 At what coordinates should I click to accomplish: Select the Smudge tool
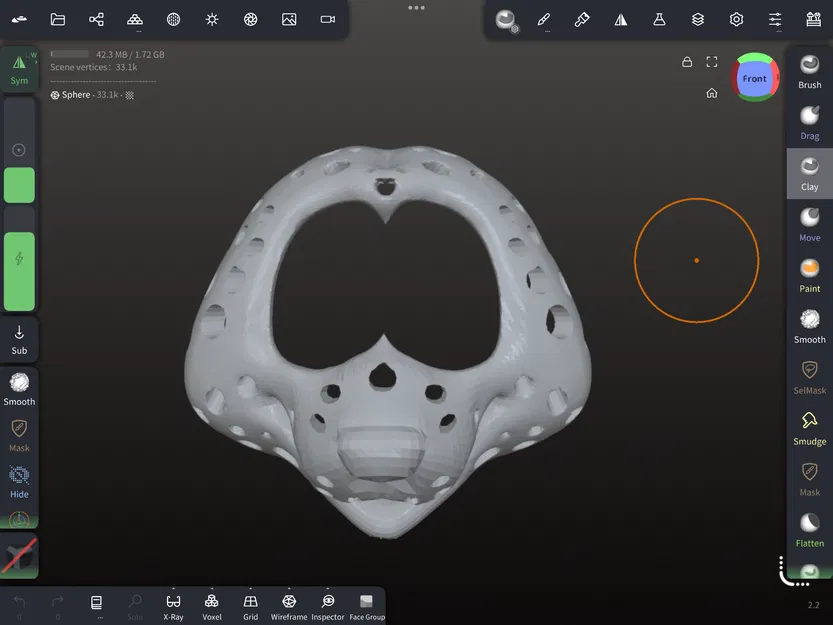click(x=810, y=428)
